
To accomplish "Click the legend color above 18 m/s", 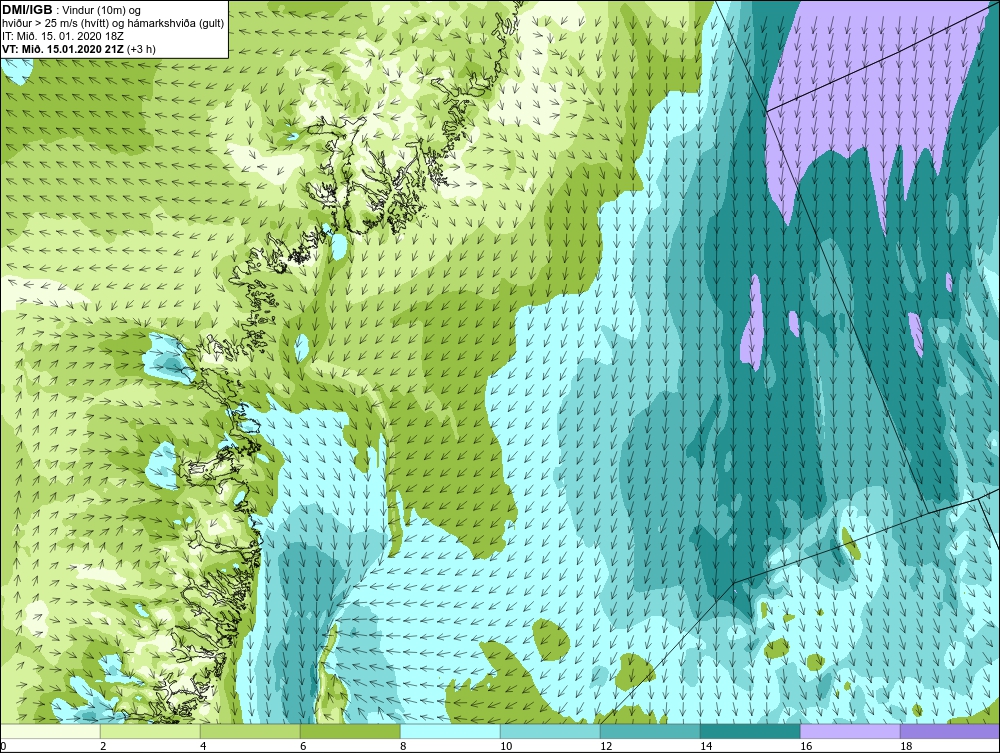I will click(950, 731).
